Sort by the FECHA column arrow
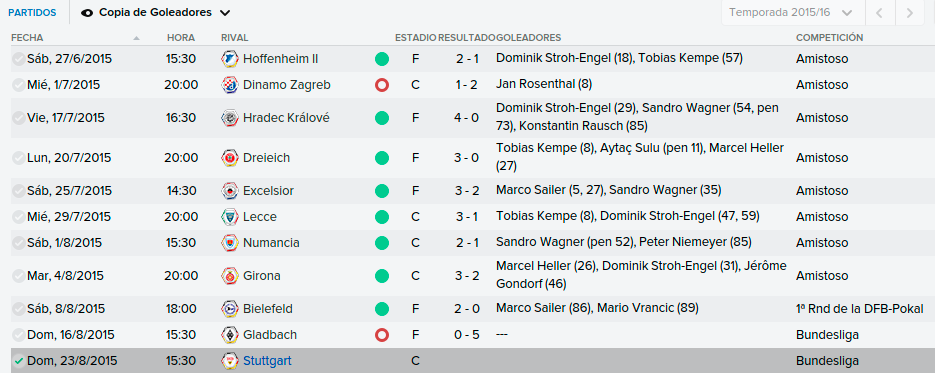 tap(137, 38)
